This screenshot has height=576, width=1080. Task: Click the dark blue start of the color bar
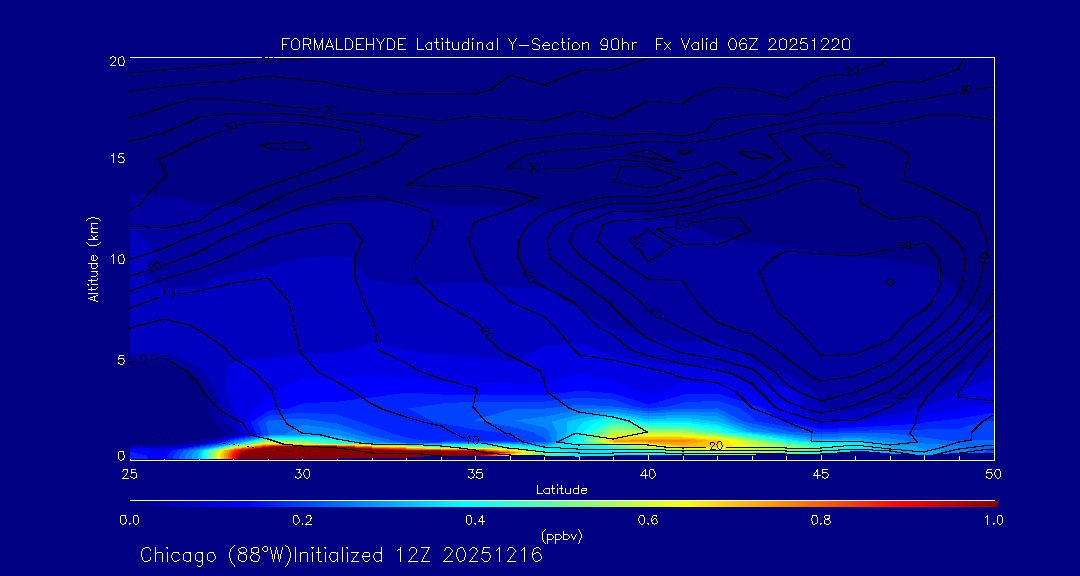pos(140,502)
